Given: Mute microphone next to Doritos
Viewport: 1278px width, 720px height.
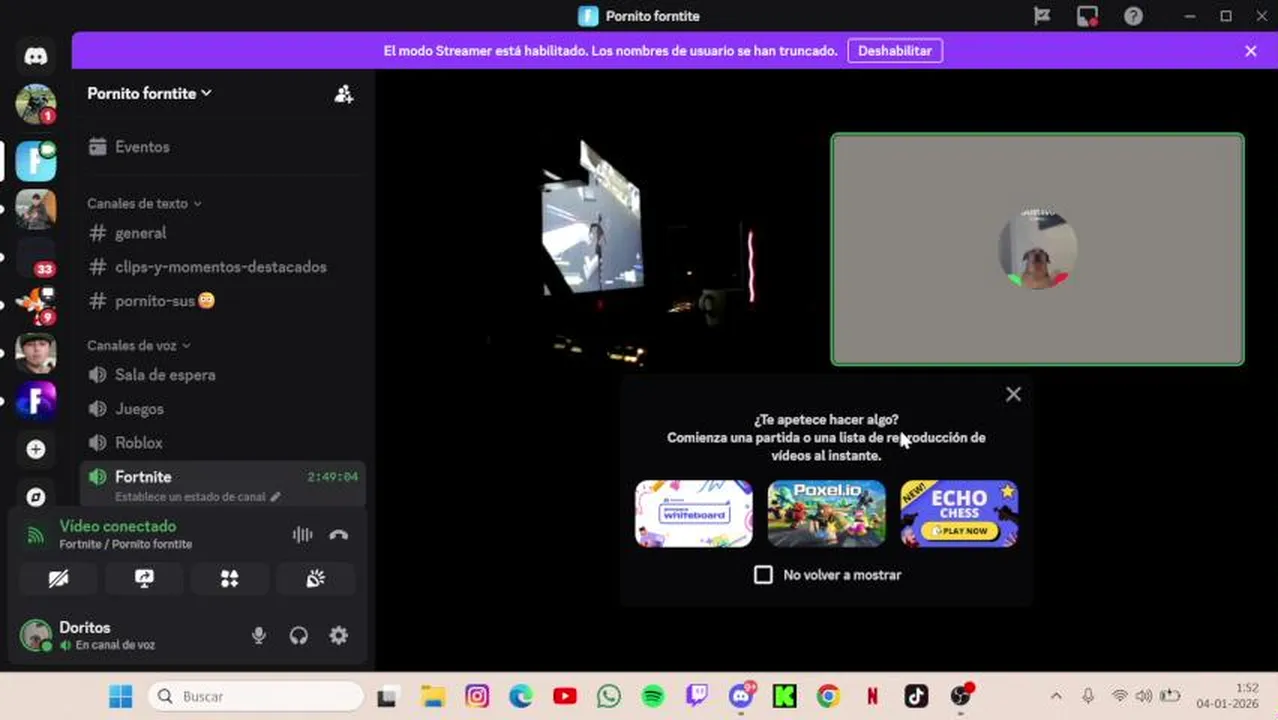Looking at the screenshot, I should [259, 635].
